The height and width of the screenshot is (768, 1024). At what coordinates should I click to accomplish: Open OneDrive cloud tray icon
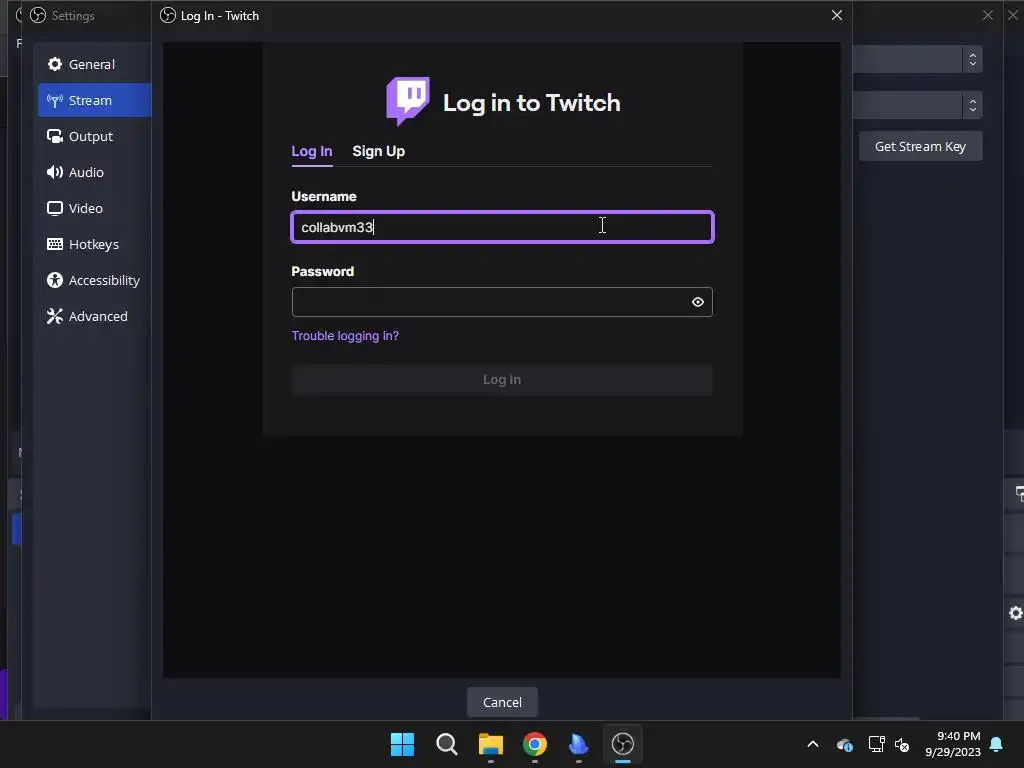click(844, 744)
